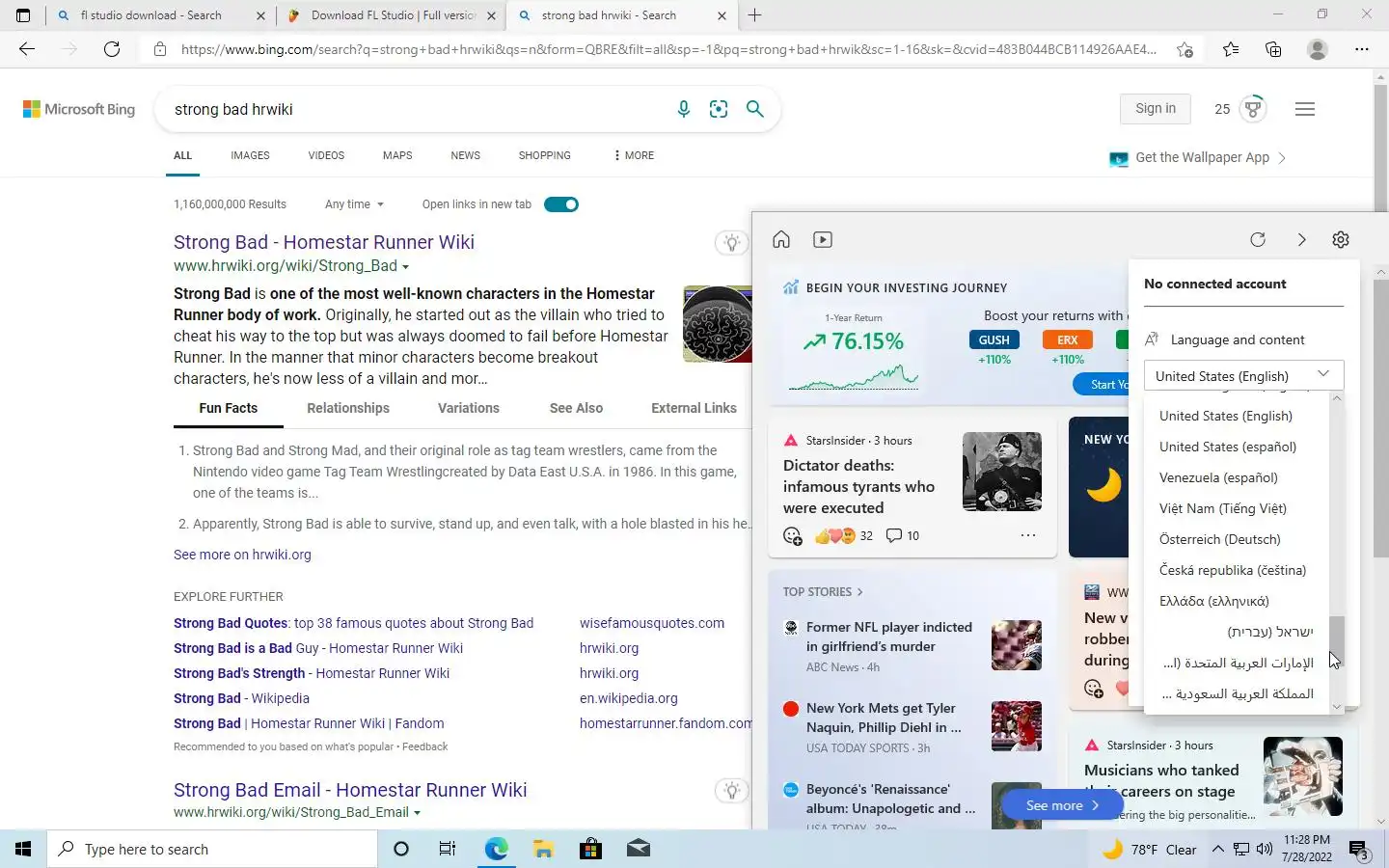Open Musicians who tanked careers story
The image size is (1389, 868).
(x=1161, y=780)
